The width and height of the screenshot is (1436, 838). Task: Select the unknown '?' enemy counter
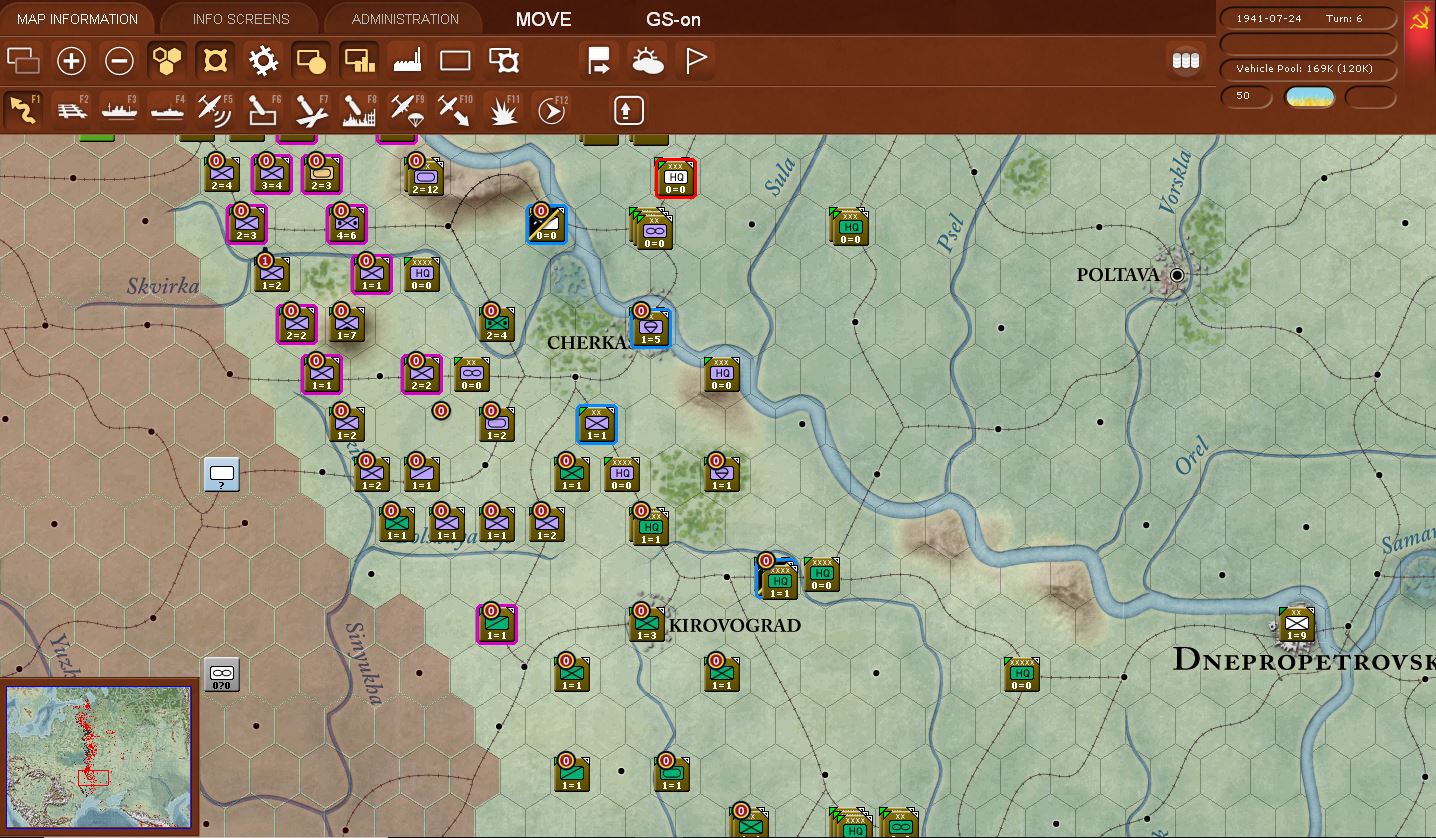click(x=222, y=474)
